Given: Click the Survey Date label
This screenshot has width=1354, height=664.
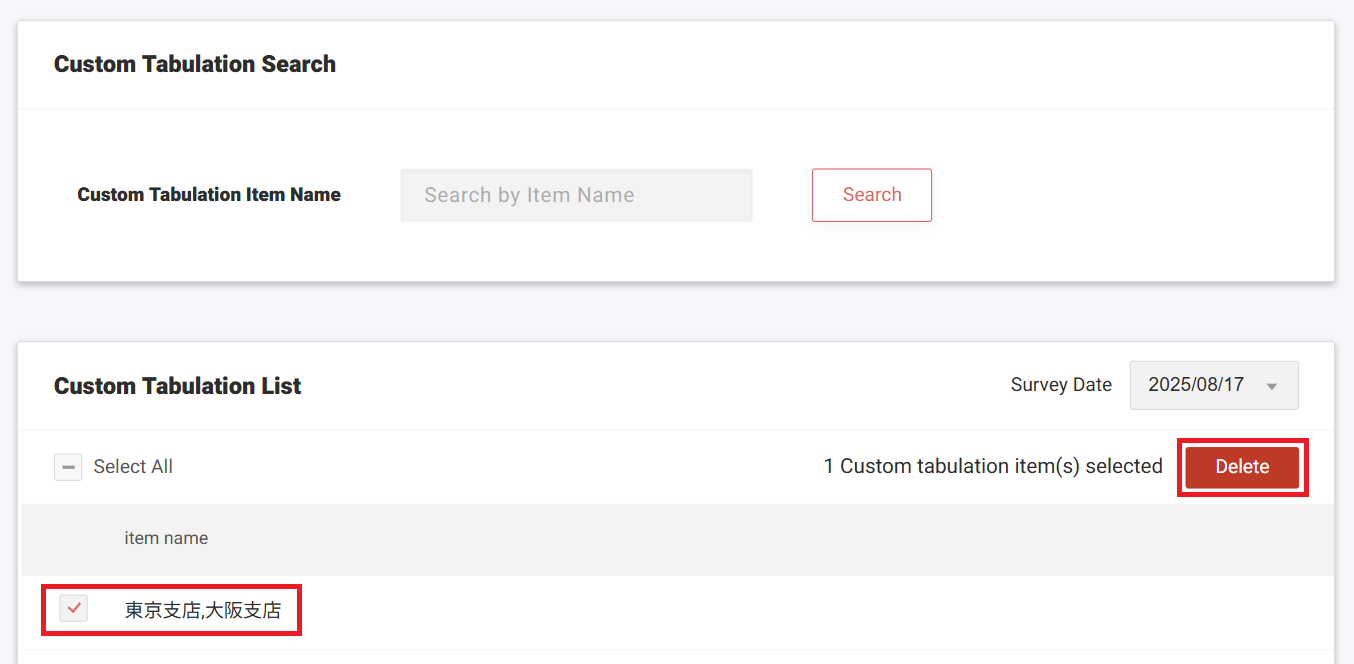Looking at the screenshot, I should point(1061,385).
